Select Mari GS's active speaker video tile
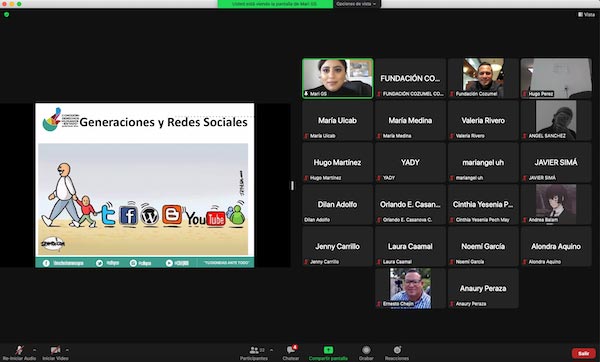Screen dimensions: 600x362 tap(338, 78)
